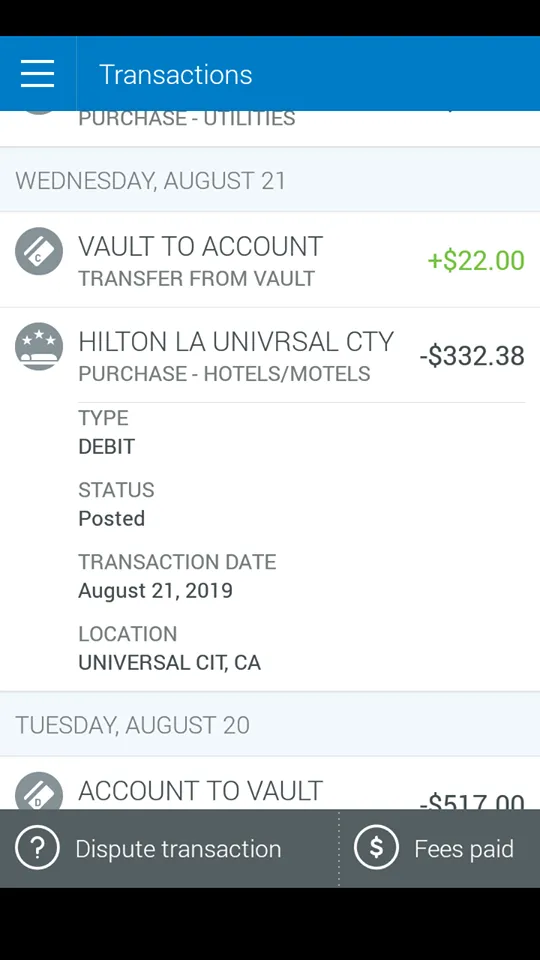Tap the Transactions header title
This screenshot has width=540, height=960.
pos(176,75)
